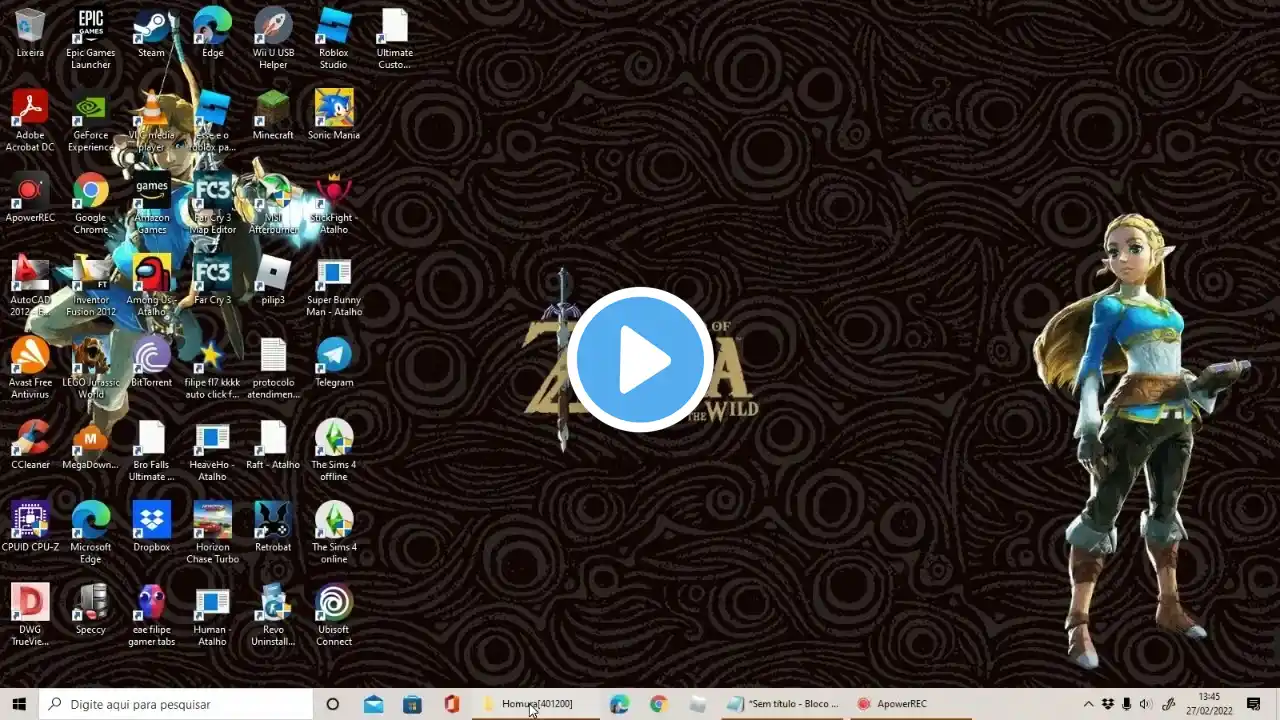
Task: Open Edge from the taskbar
Action: (619, 704)
